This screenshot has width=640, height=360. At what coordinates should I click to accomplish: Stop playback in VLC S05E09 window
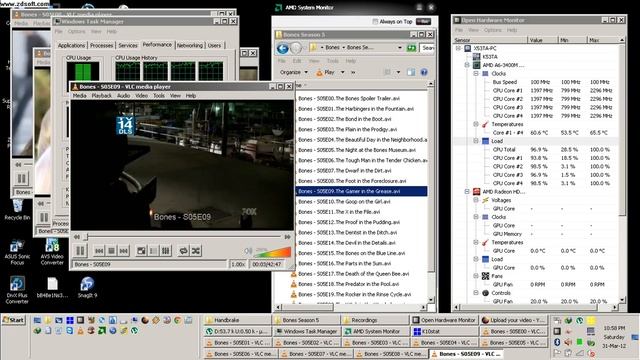[111, 251]
